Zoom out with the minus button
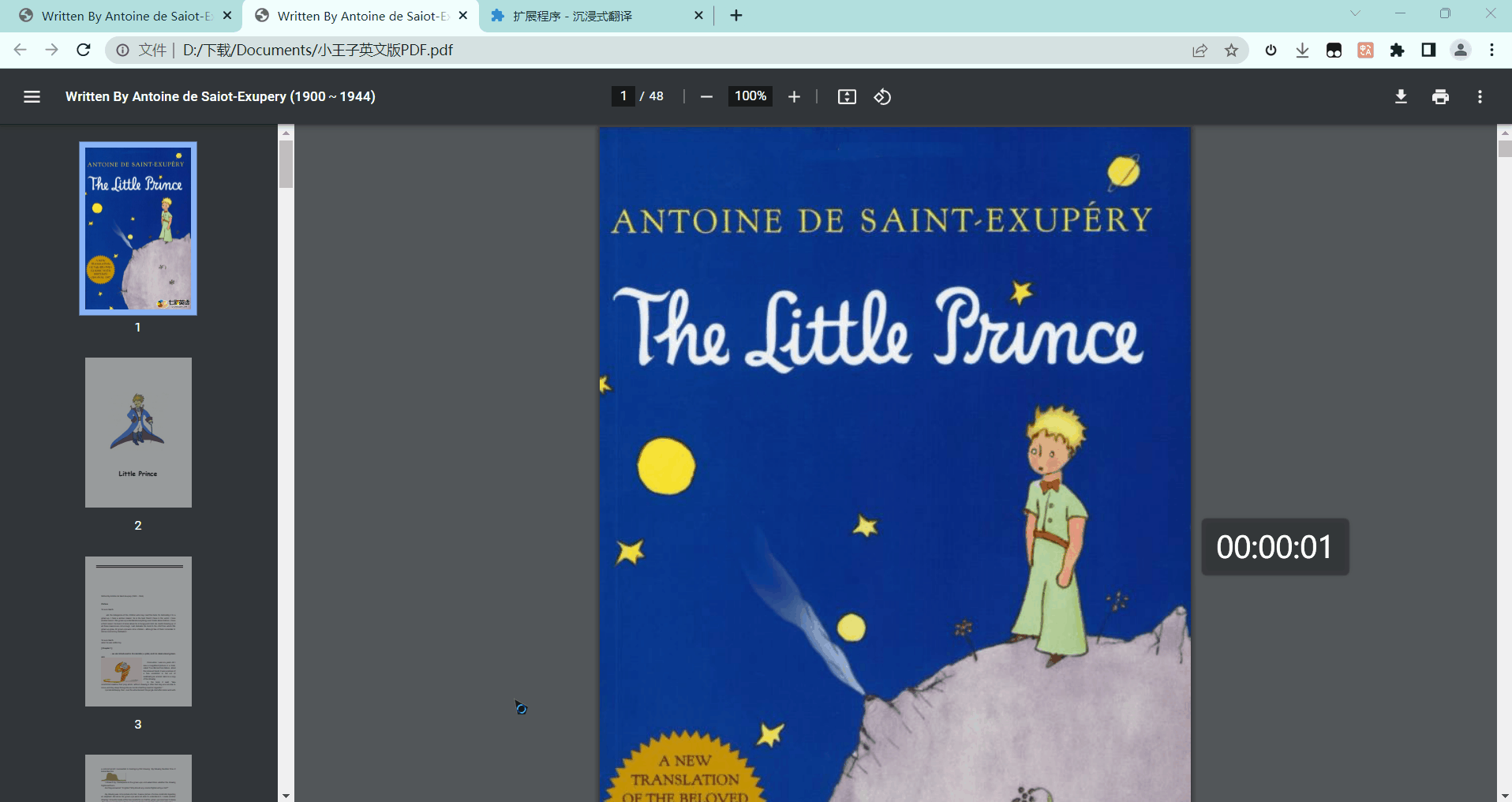This screenshot has width=1512, height=802. pos(706,96)
